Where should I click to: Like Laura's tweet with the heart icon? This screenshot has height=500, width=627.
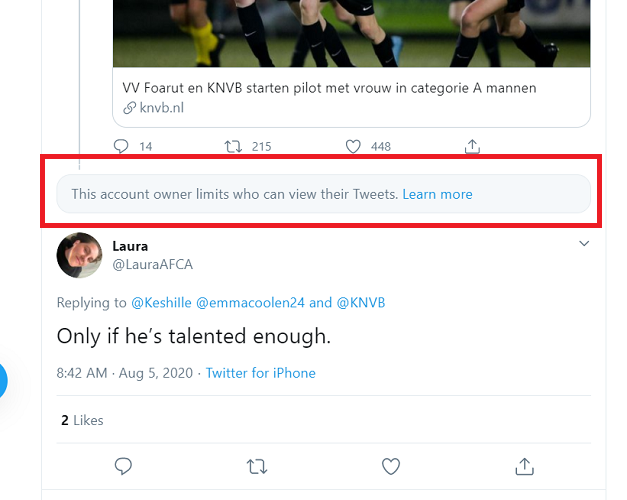391,466
